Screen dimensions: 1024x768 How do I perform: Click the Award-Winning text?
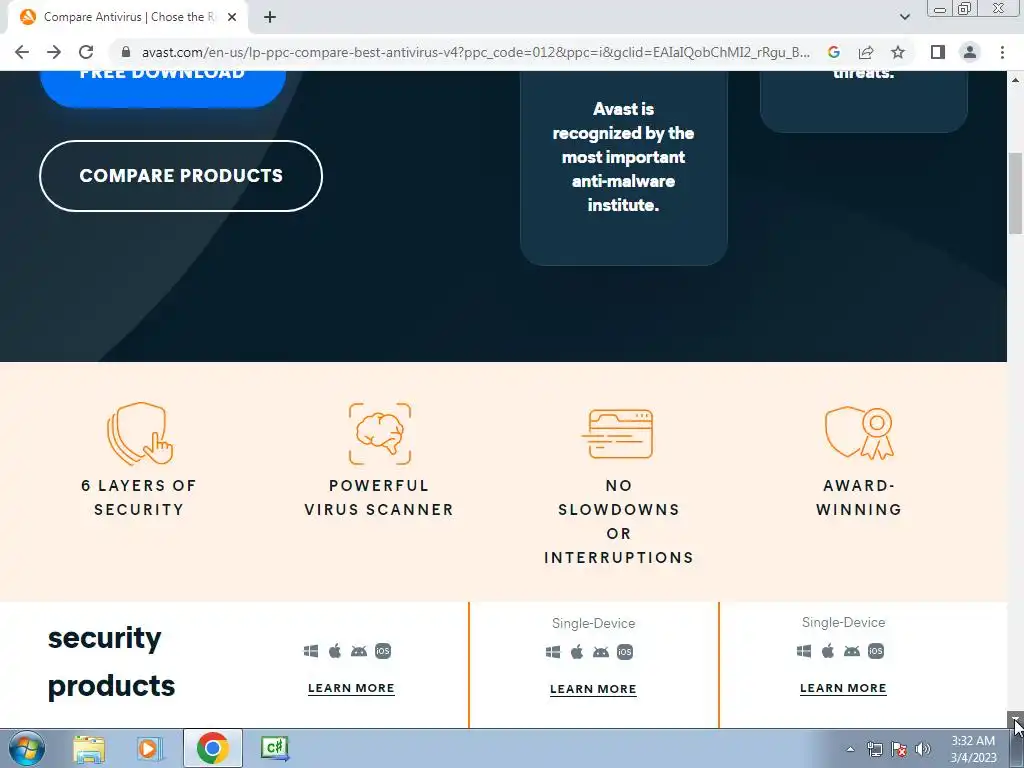[859, 498]
